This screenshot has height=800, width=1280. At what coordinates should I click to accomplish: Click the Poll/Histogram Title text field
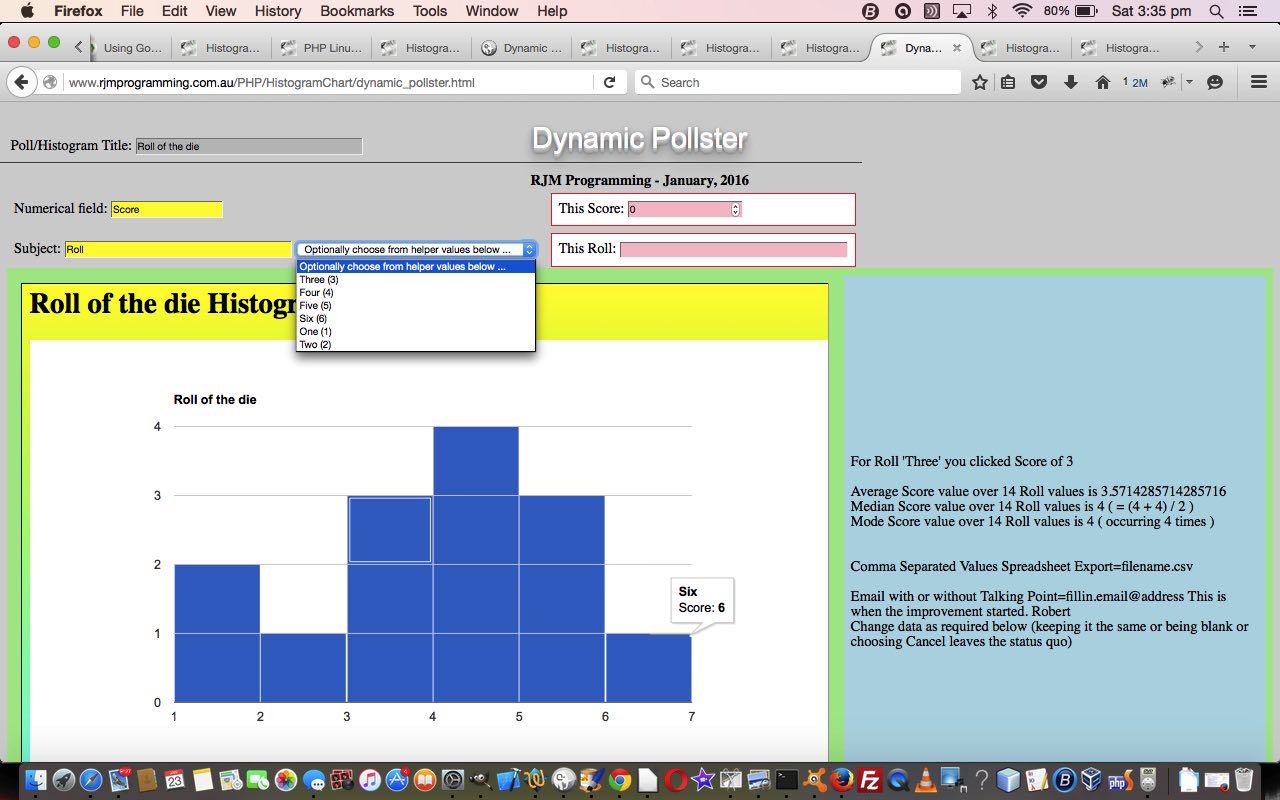pos(249,146)
